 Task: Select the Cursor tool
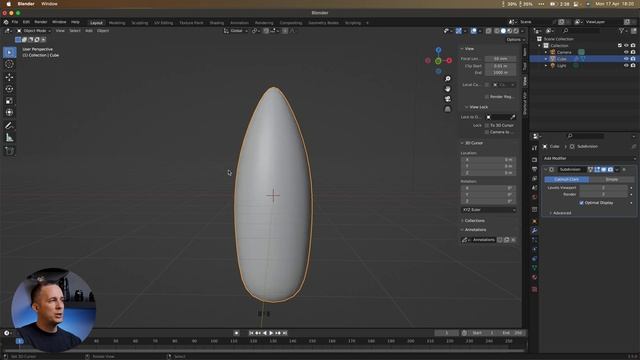click(x=9, y=64)
